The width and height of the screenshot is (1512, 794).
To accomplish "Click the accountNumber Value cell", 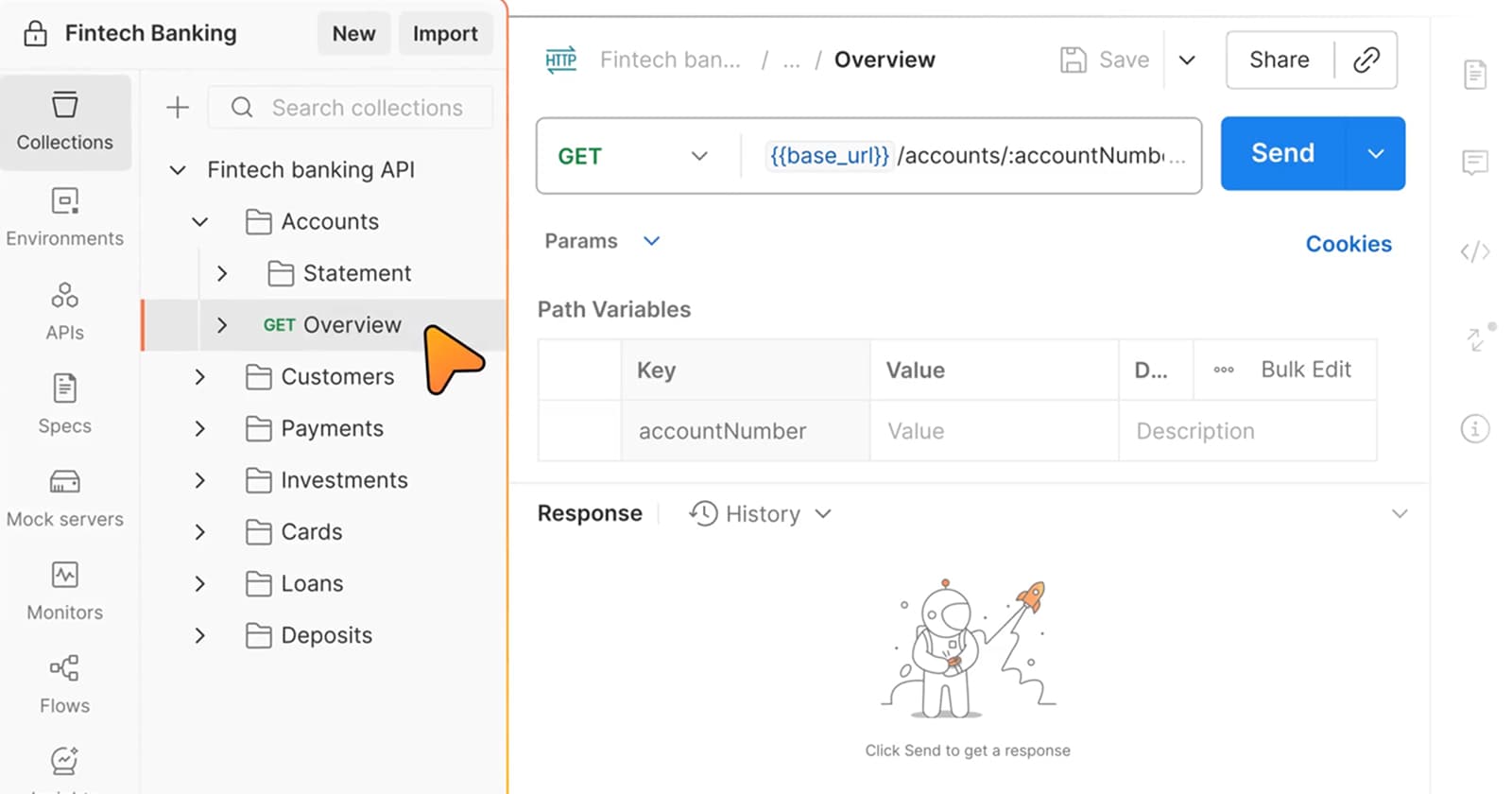I will click(994, 431).
